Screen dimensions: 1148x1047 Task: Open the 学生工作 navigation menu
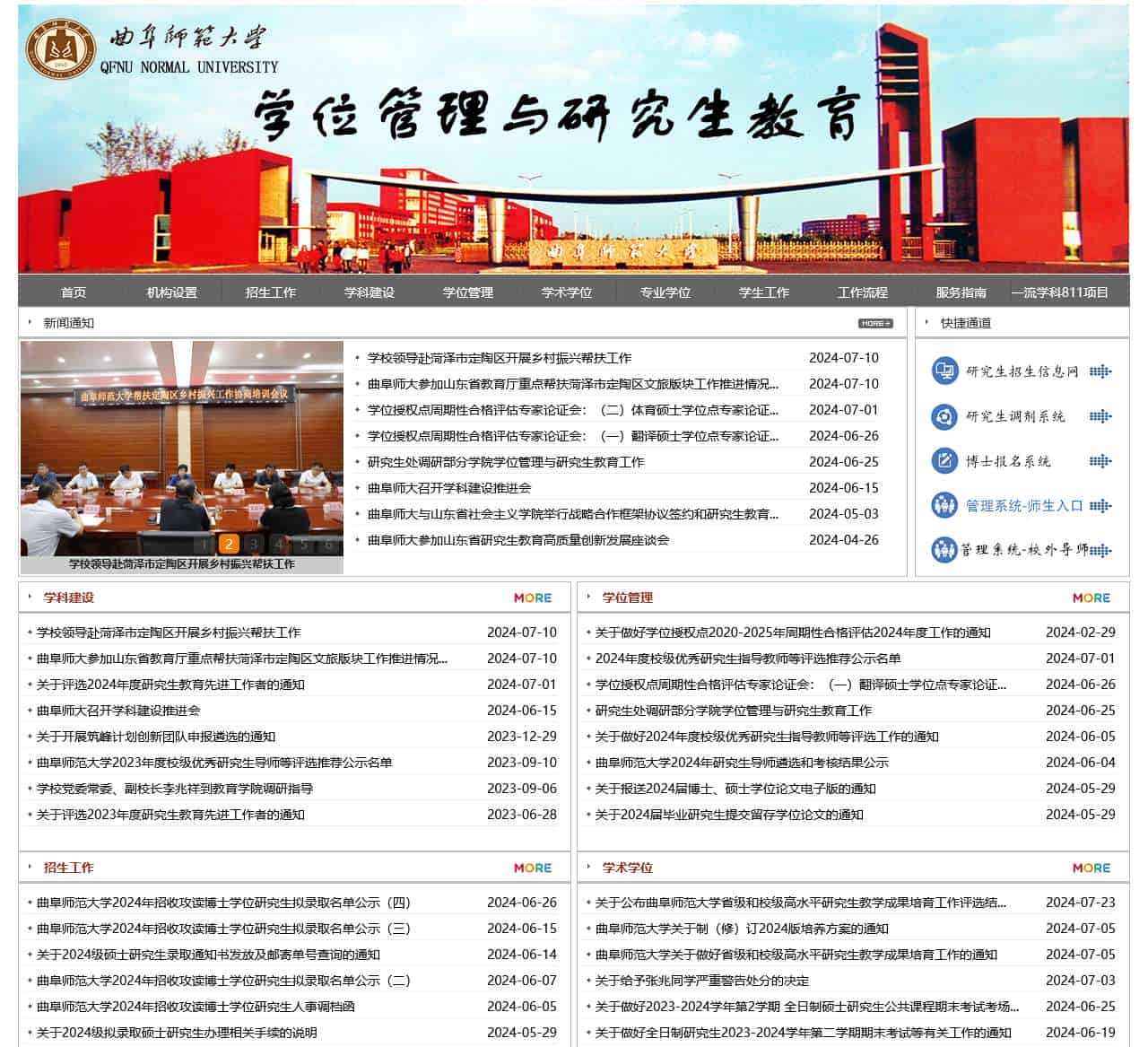point(764,292)
